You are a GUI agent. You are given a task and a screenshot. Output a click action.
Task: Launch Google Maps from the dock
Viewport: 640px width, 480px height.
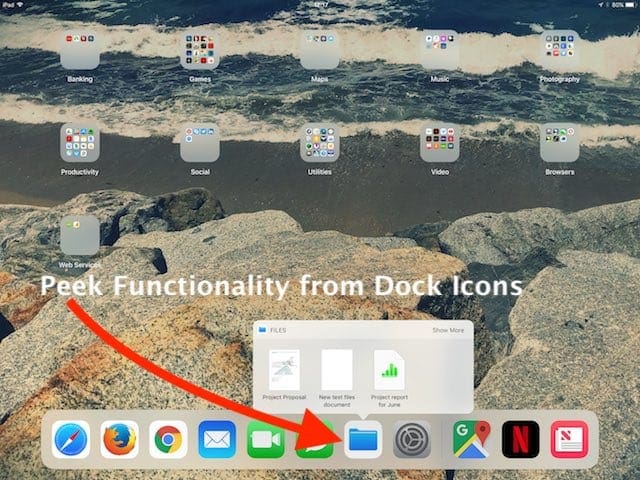coord(471,439)
